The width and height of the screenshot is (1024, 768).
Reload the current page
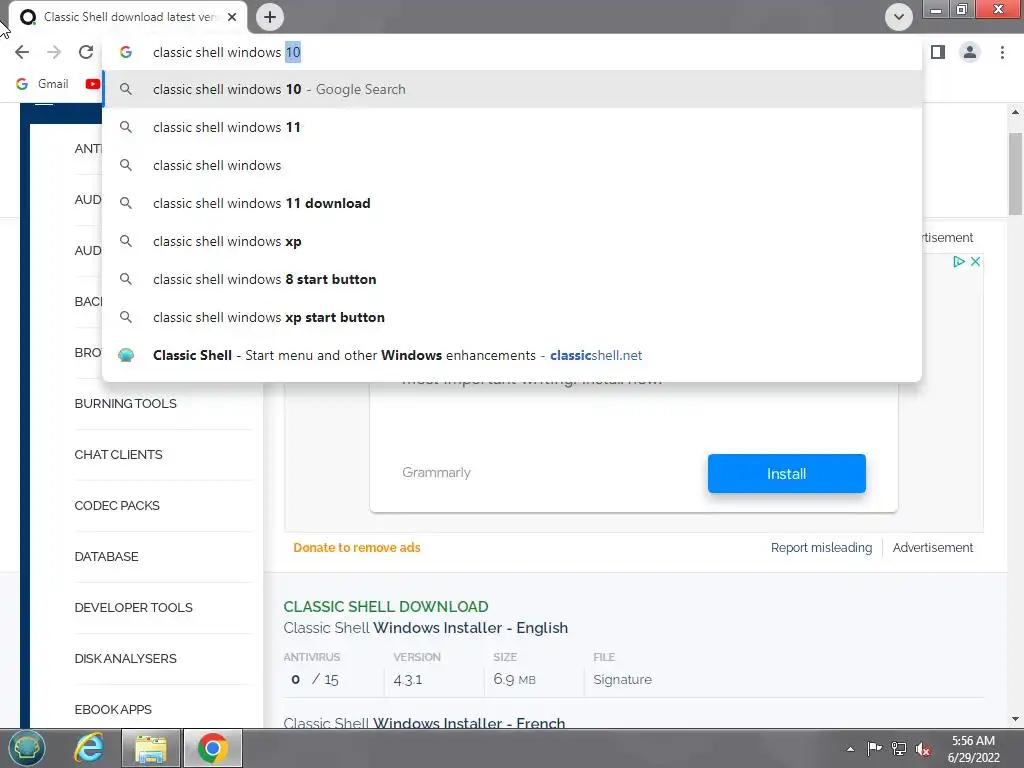86,52
